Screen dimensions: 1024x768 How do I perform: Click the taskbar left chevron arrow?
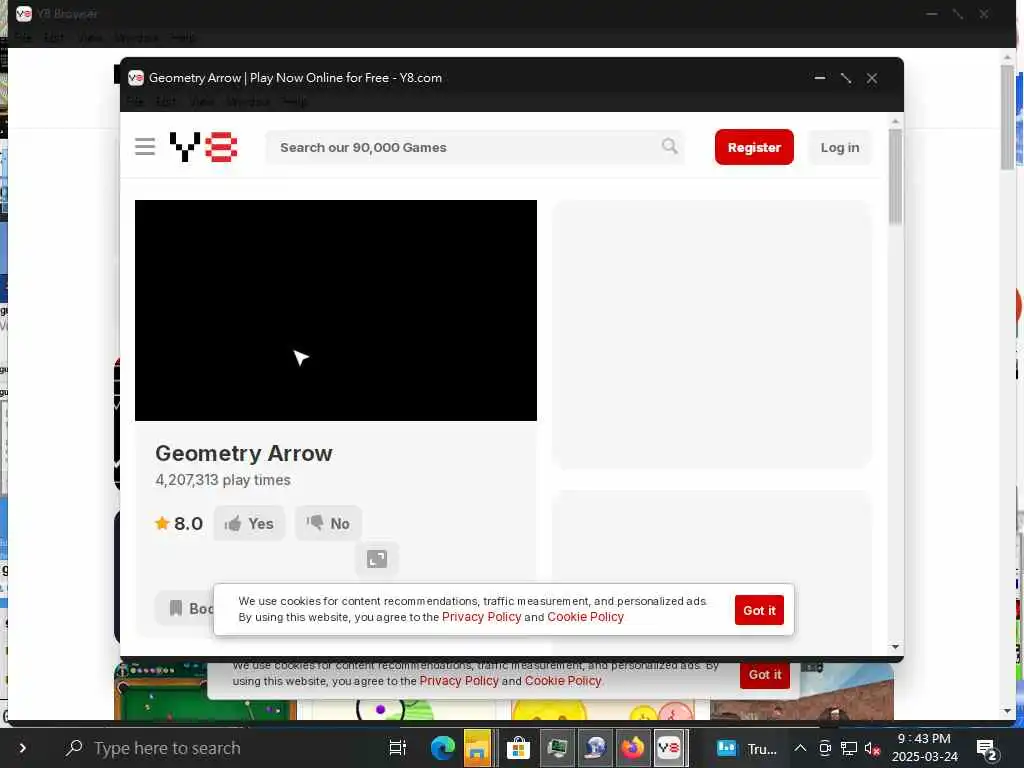(x=22, y=748)
